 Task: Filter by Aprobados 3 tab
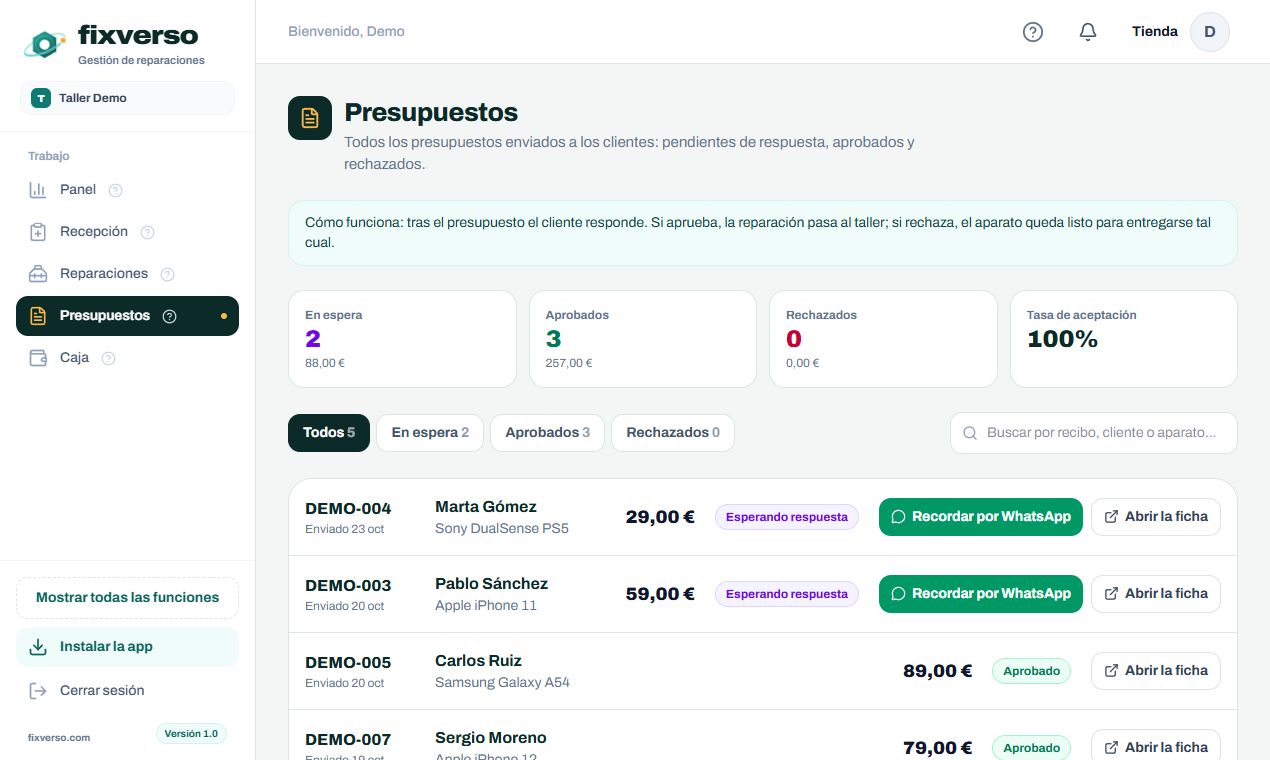(x=547, y=433)
